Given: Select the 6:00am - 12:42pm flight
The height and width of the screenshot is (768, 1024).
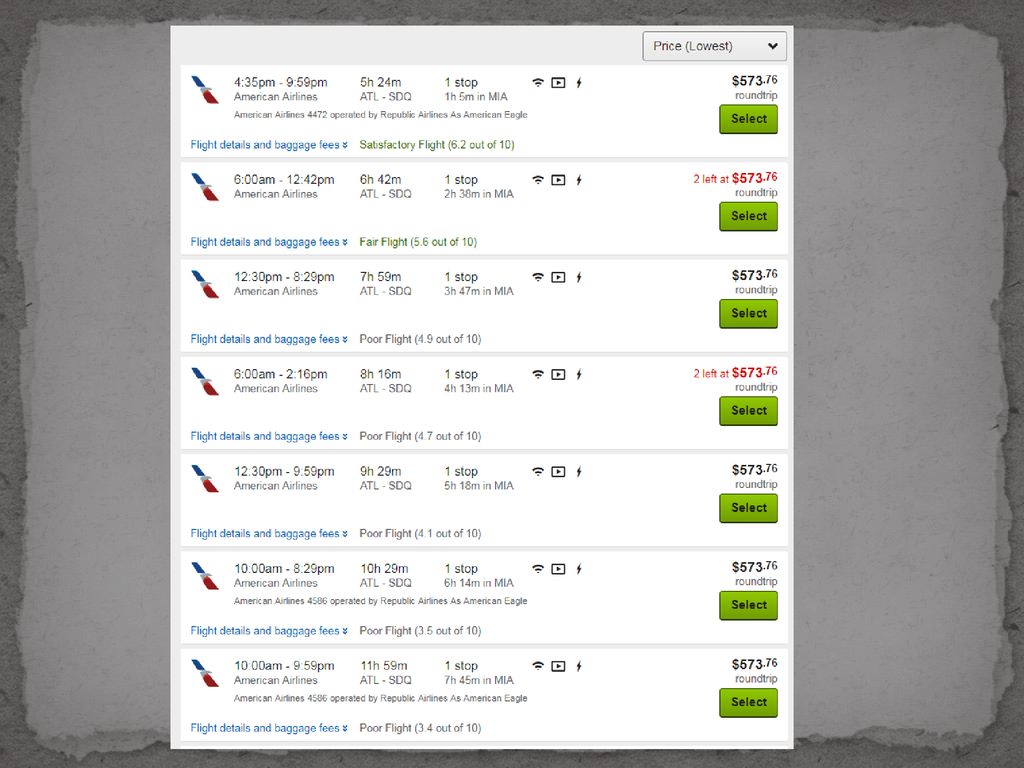Looking at the screenshot, I should 748,217.
